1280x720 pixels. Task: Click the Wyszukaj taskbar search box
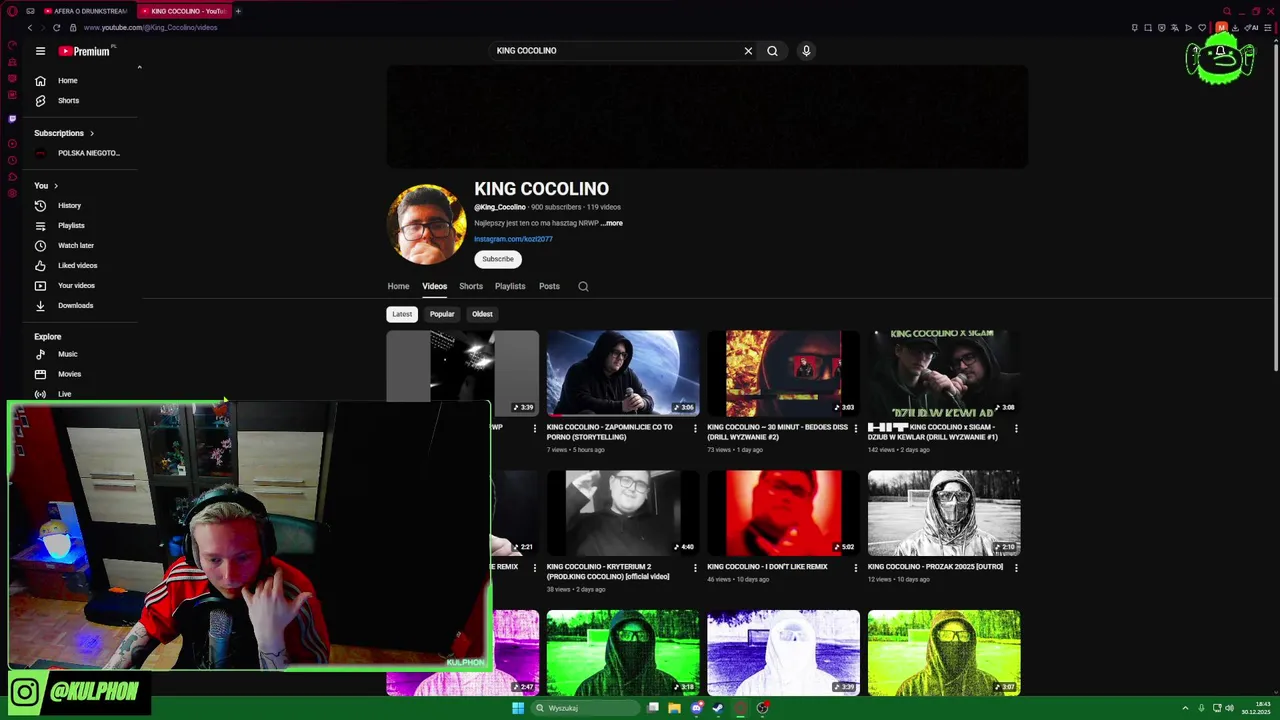[585, 708]
